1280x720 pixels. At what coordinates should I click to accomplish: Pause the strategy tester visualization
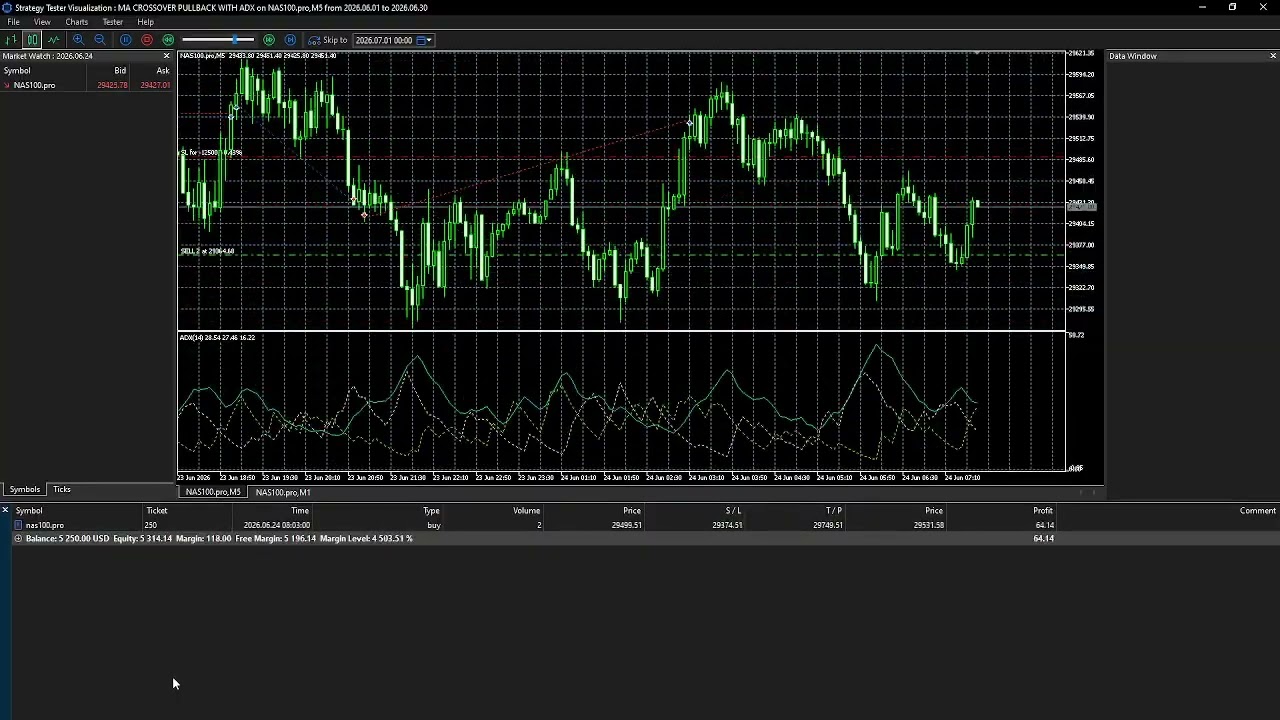coord(126,40)
